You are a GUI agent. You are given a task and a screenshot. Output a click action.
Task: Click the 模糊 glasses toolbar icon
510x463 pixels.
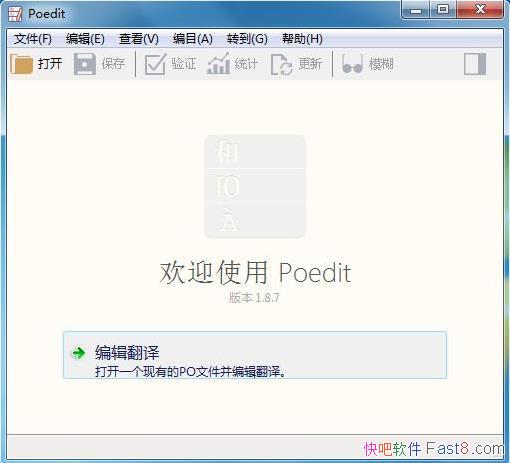click(352, 64)
